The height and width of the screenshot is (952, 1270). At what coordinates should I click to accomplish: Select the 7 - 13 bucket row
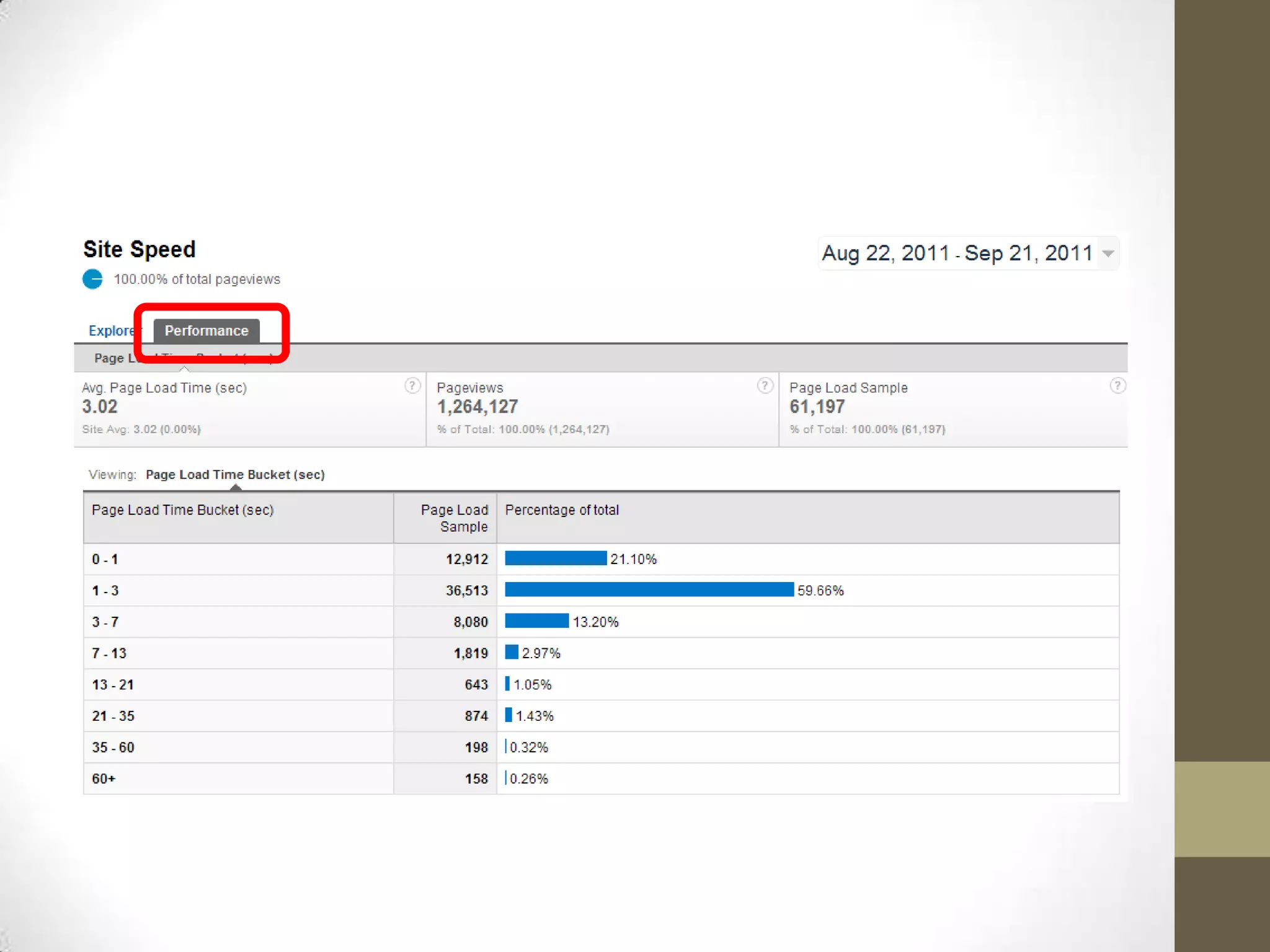[109, 653]
